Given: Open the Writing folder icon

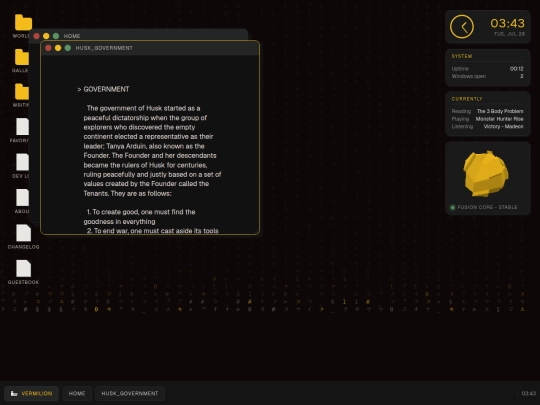Looking at the screenshot, I should (22, 92).
